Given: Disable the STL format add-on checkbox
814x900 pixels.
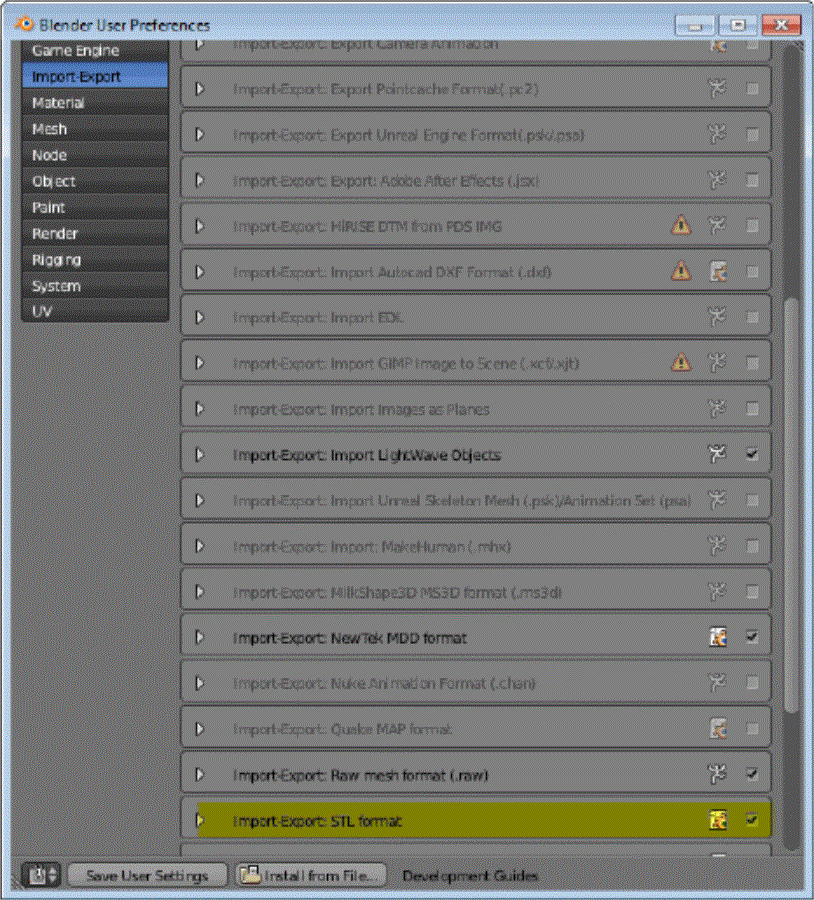Looking at the screenshot, I should click(x=752, y=821).
